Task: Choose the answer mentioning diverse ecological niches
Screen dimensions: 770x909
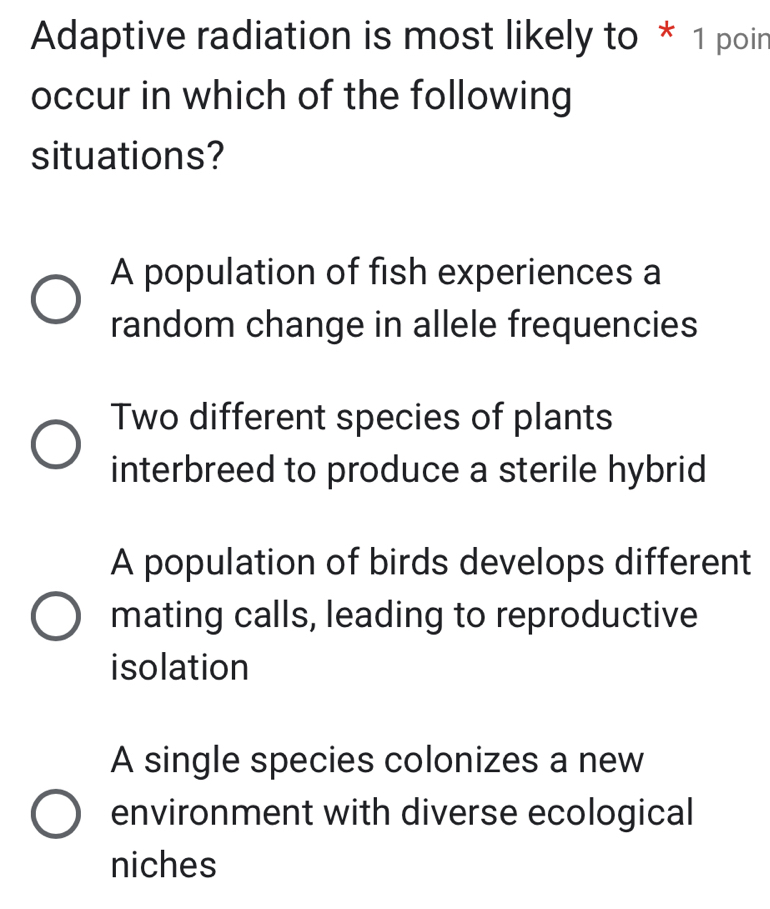Action: click(400, 812)
